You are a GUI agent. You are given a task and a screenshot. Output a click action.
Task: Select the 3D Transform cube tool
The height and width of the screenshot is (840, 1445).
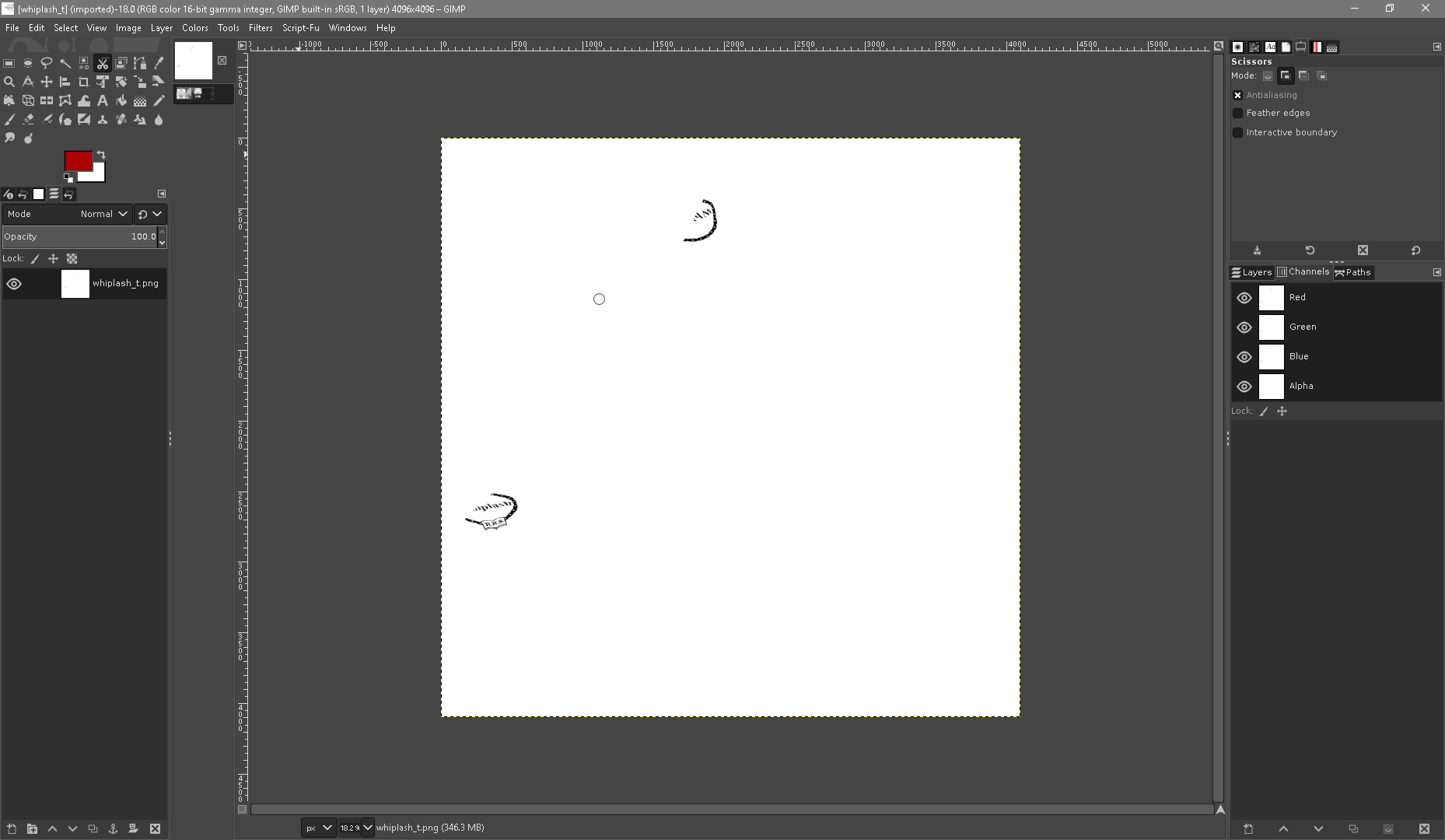[x=28, y=100]
